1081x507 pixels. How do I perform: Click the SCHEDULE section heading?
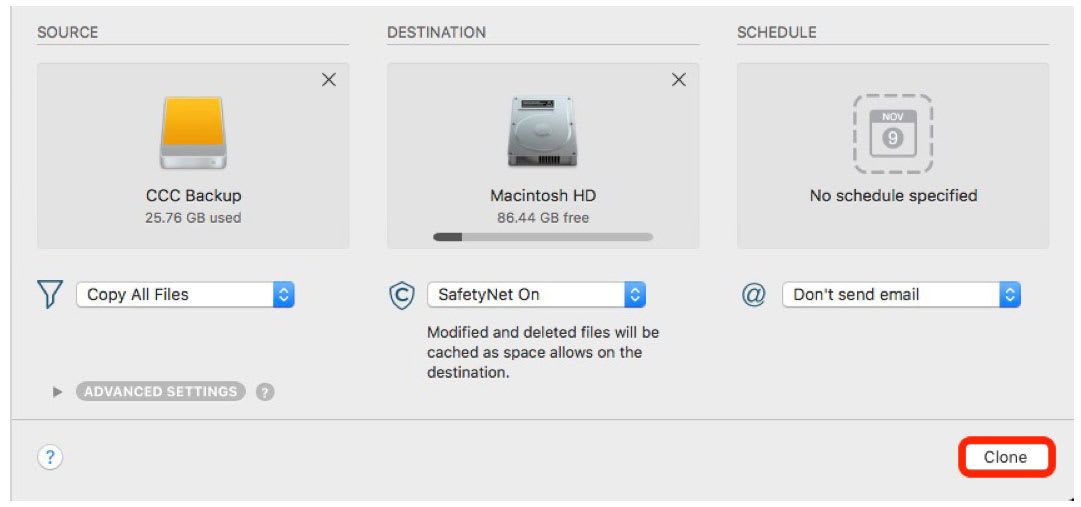click(777, 32)
